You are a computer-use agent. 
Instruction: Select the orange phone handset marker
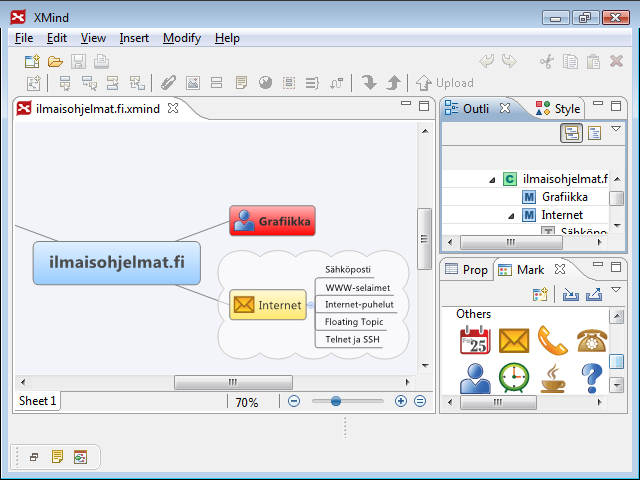pos(553,340)
